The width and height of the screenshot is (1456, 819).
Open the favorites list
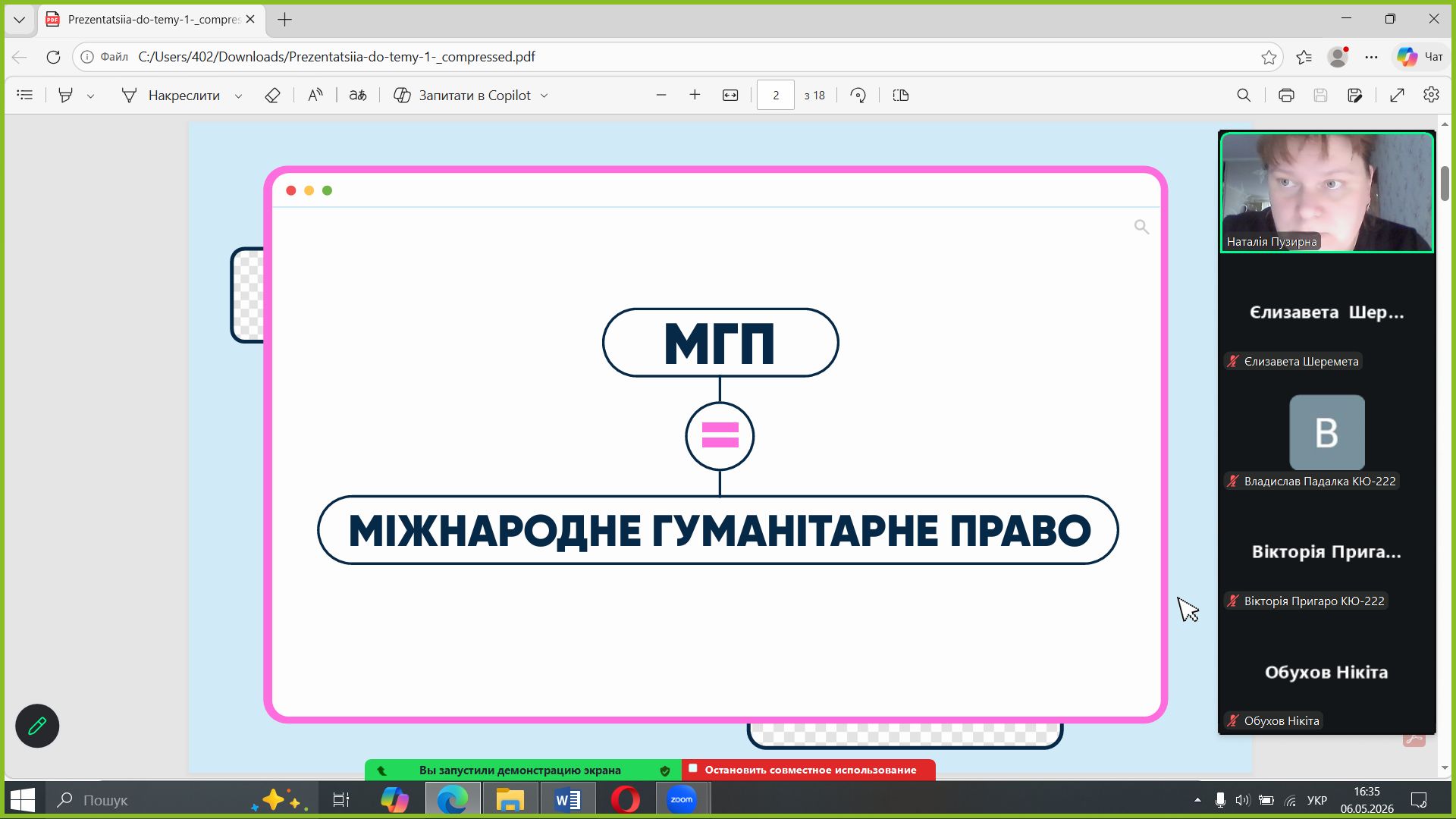pyautogui.click(x=1304, y=57)
